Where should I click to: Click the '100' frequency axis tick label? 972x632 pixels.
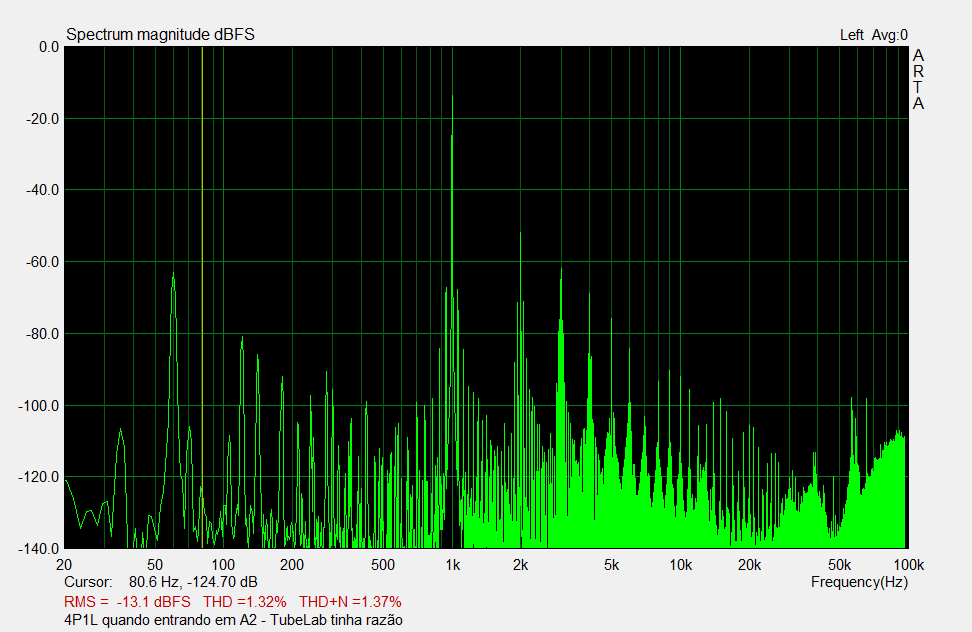pyautogui.click(x=223, y=565)
